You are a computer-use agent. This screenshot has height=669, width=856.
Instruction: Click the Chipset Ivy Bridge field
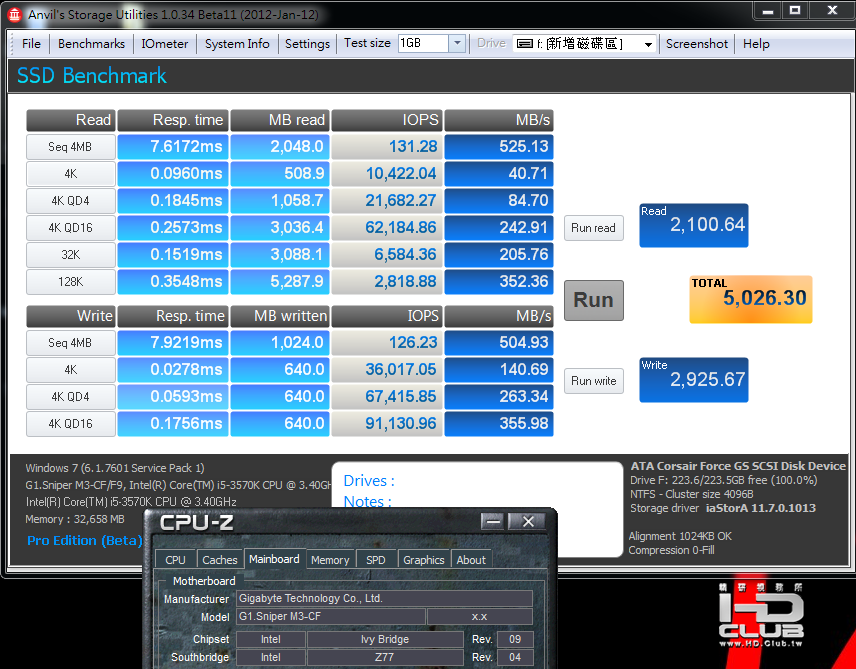(x=385, y=639)
